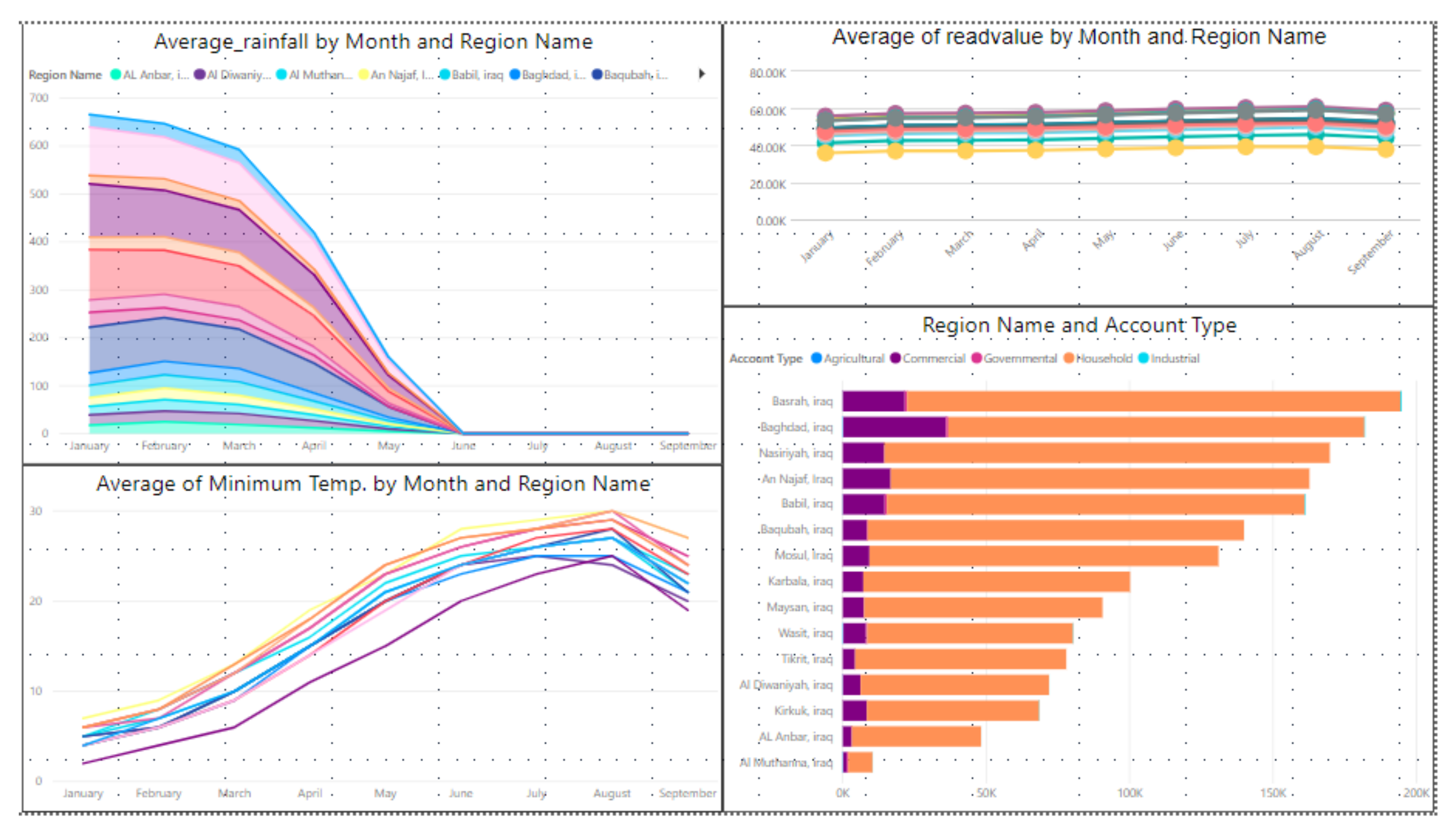The image size is (1456, 831).
Task: Select Al Muthanna legend marker in rainfall chart
Action: coord(282,75)
